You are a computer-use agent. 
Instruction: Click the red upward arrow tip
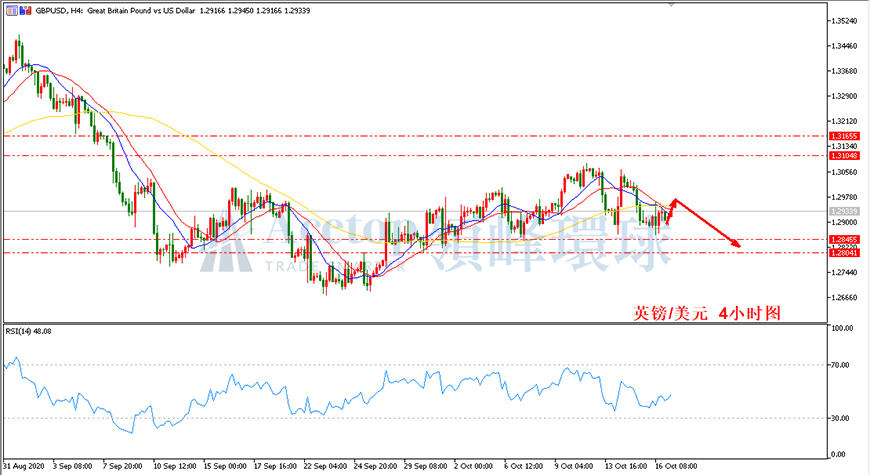point(674,202)
